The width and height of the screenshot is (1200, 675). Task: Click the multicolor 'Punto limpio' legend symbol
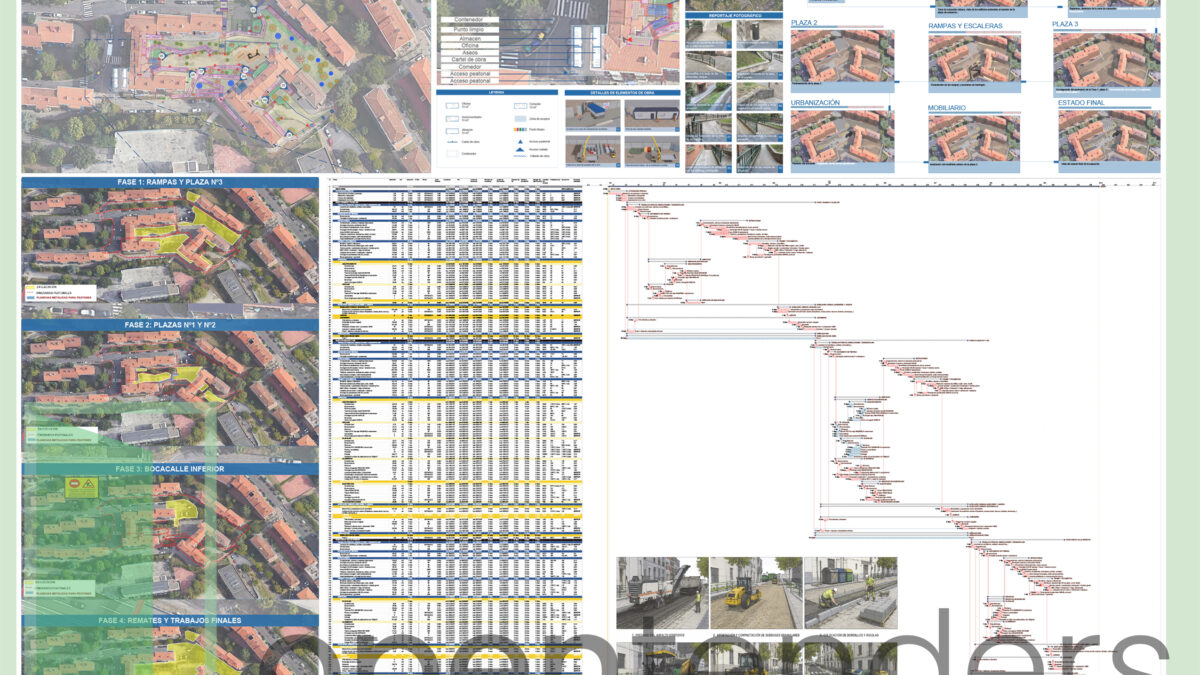click(x=520, y=129)
